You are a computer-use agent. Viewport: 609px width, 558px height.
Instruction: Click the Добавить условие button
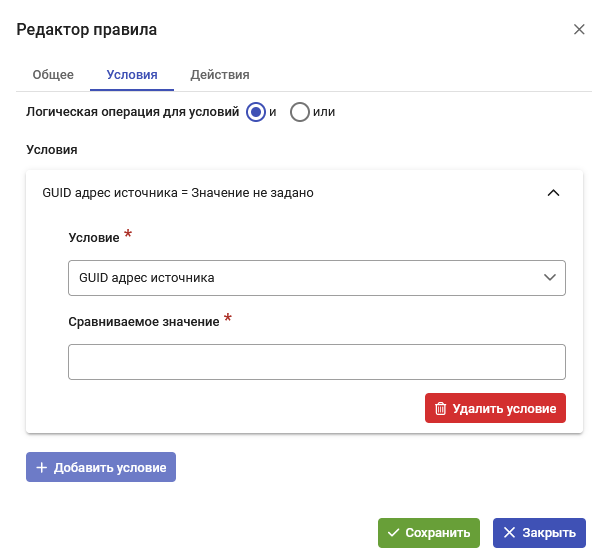point(101,467)
